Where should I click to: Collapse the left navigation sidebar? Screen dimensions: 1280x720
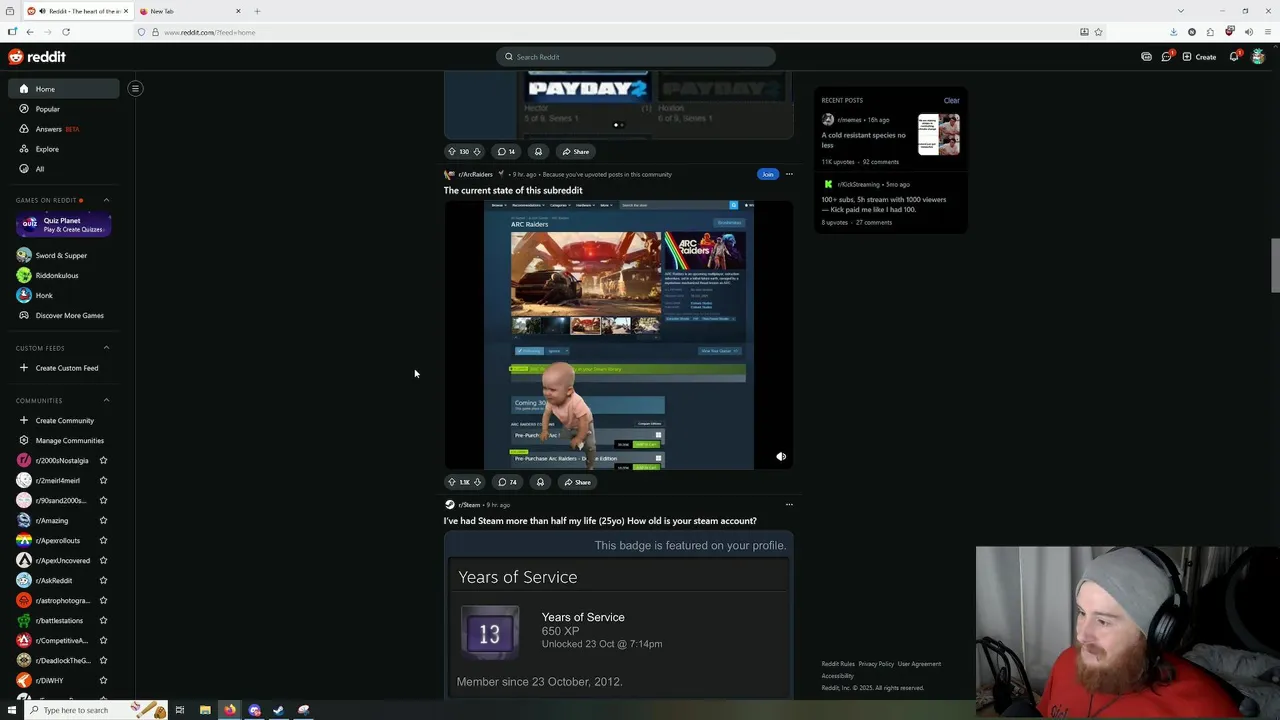pos(135,88)
